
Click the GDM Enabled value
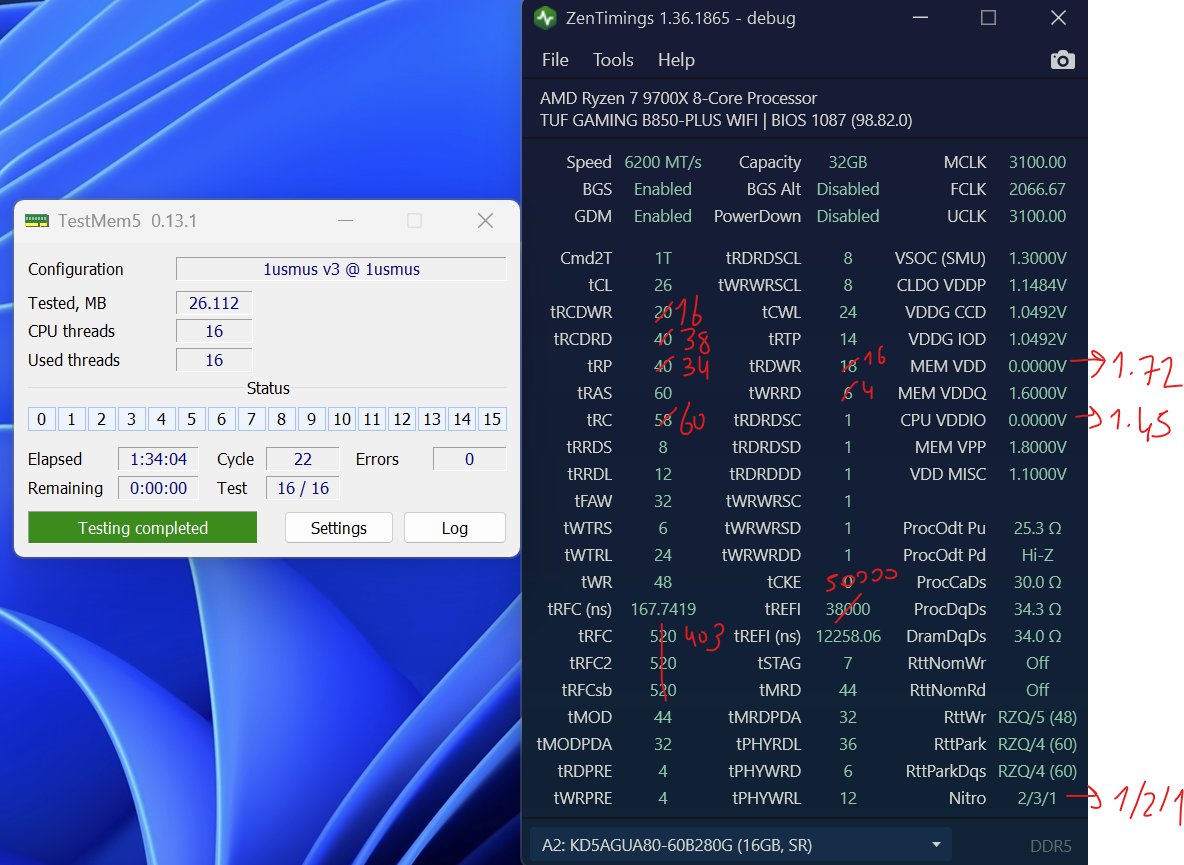tap(663, 217)
